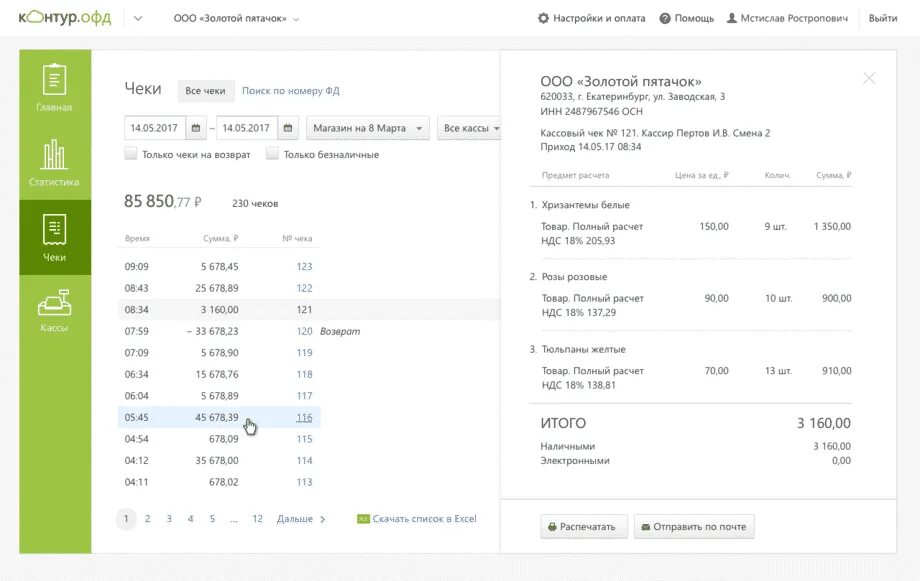Open the Статистика sidebar section
Screen dimensions: 920x581
pos(55,163)
